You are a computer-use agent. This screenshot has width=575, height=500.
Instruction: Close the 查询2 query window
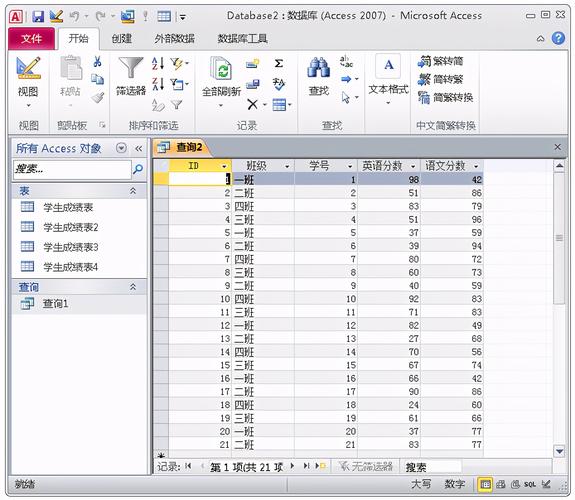(557, 147)
